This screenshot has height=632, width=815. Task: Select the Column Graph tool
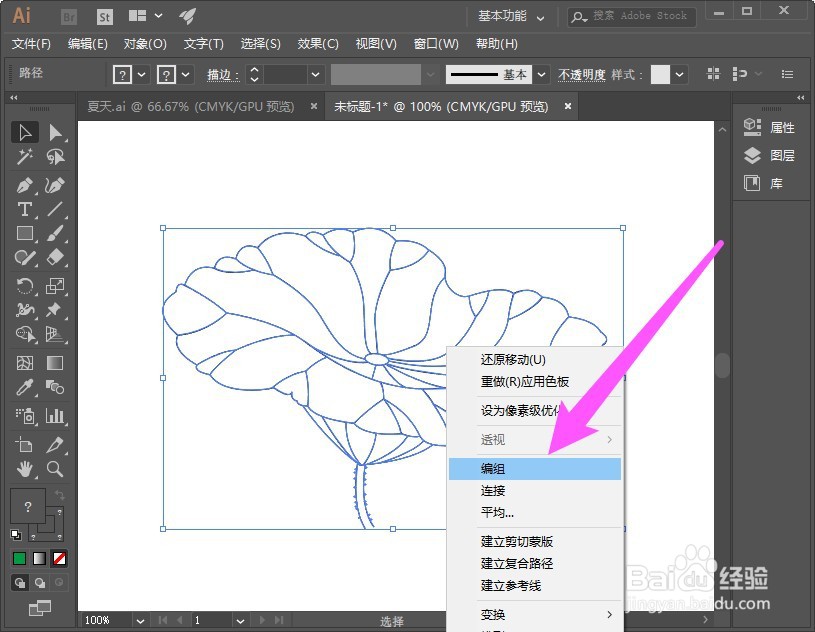click(x=55, y=416)
